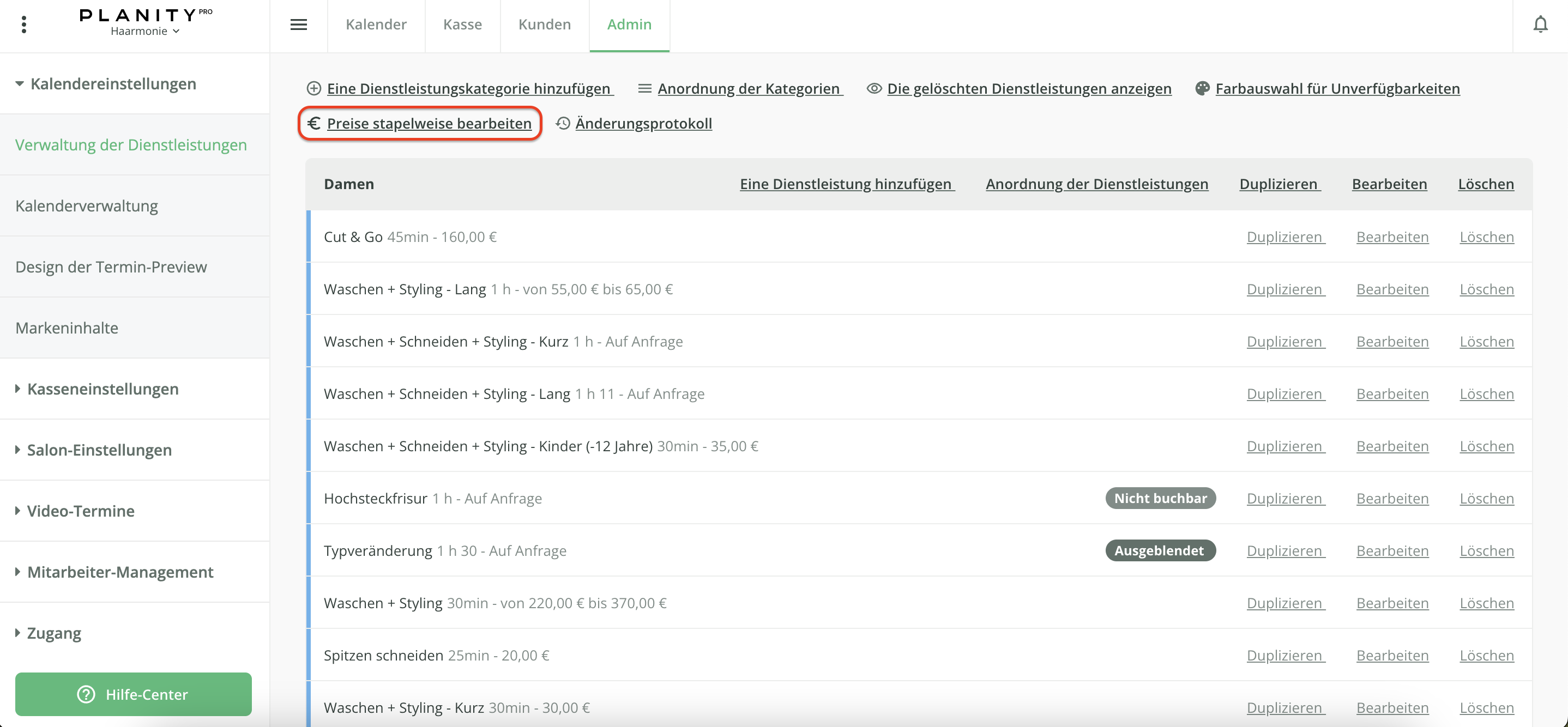Click the notification bell icon
This screenshot has width=1568, height=727.
[1540, 25]
